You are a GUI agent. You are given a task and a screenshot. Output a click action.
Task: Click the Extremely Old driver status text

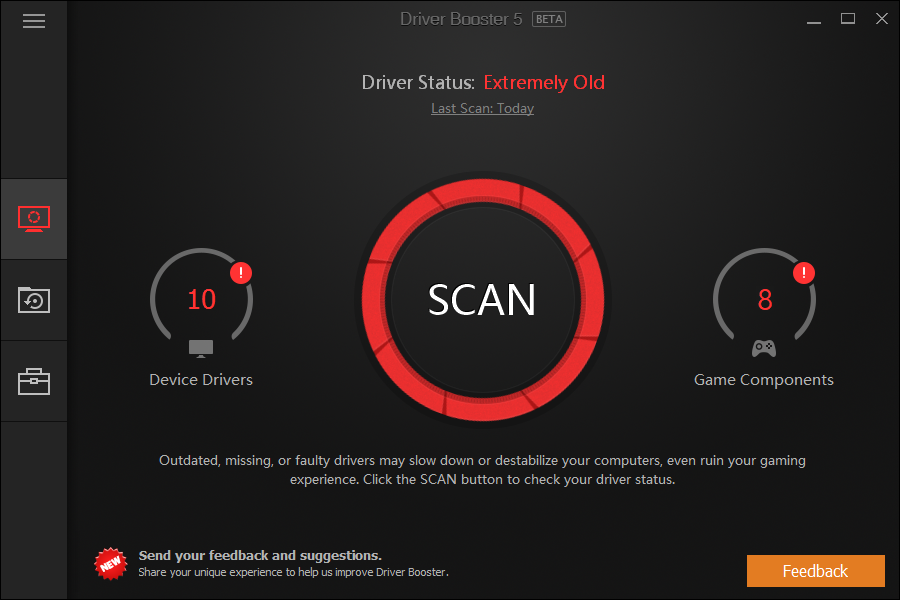click(544, 83)
